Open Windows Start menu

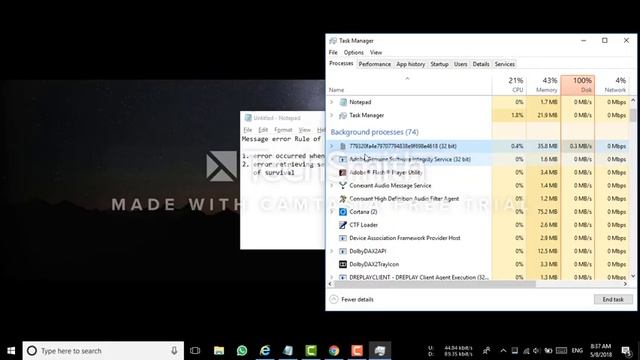[x=11, y=351]
